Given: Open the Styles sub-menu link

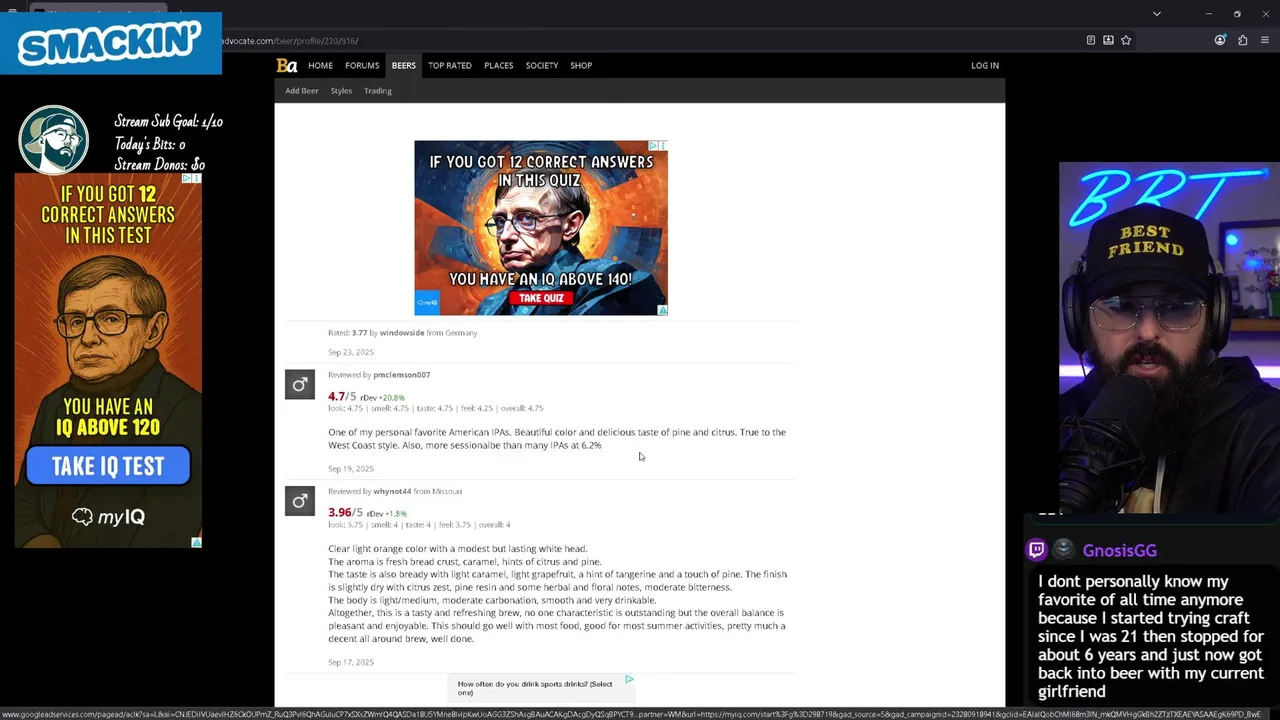Looking at the screenshot, I should tap(341, 91).
